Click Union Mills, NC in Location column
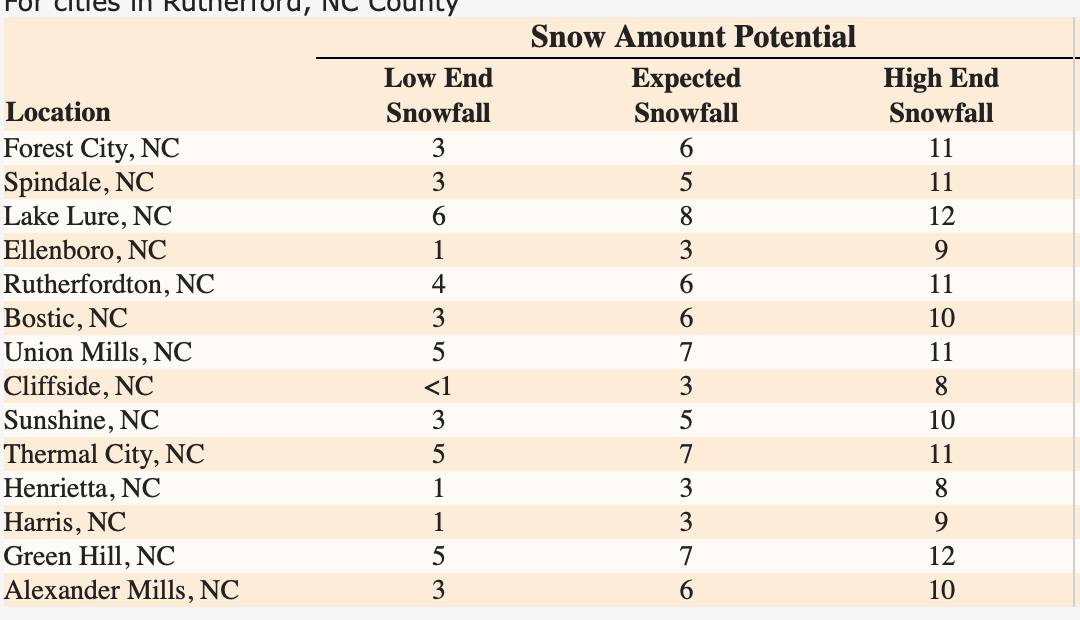 point(98,353)
